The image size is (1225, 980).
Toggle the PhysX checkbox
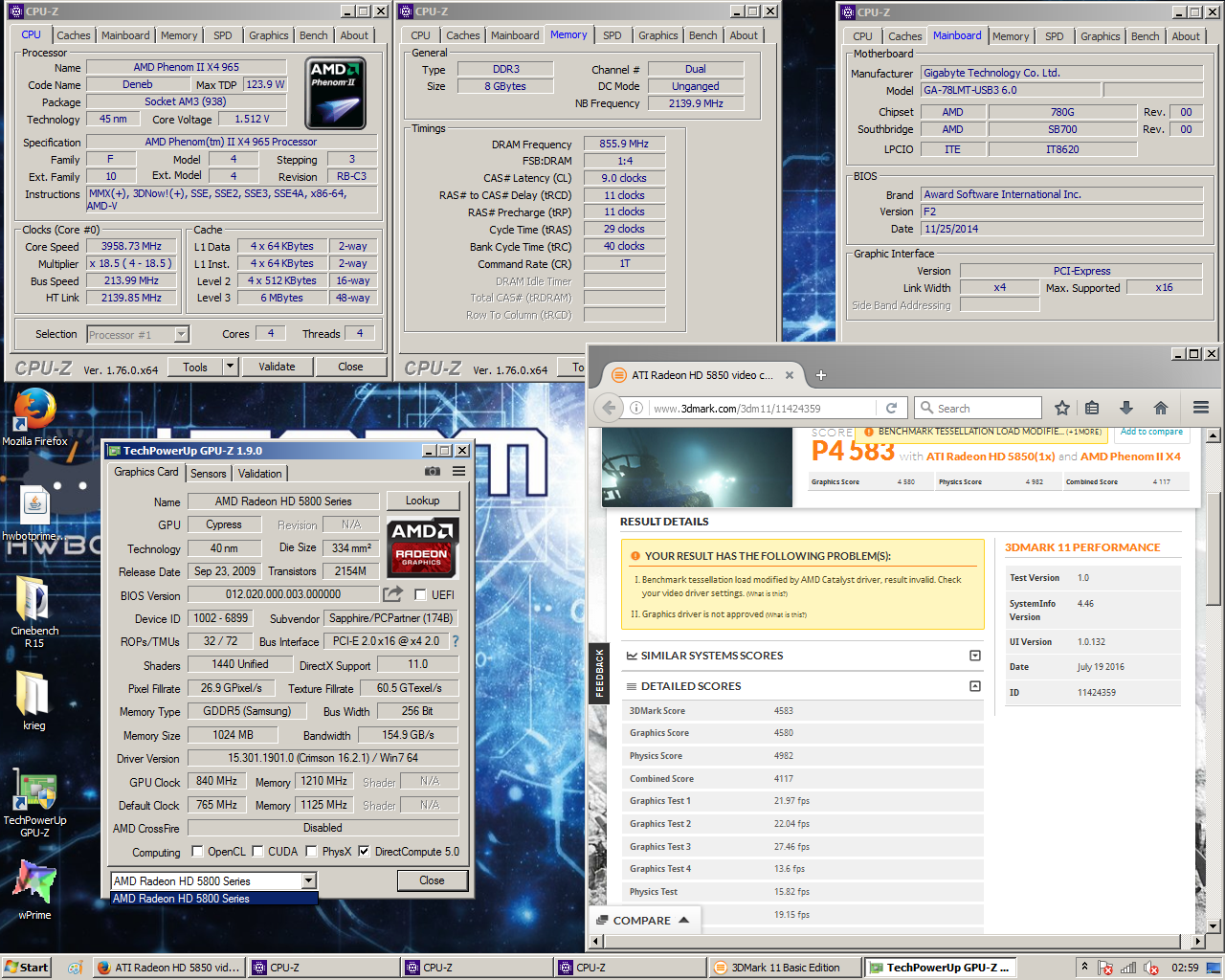click(311, 851)
